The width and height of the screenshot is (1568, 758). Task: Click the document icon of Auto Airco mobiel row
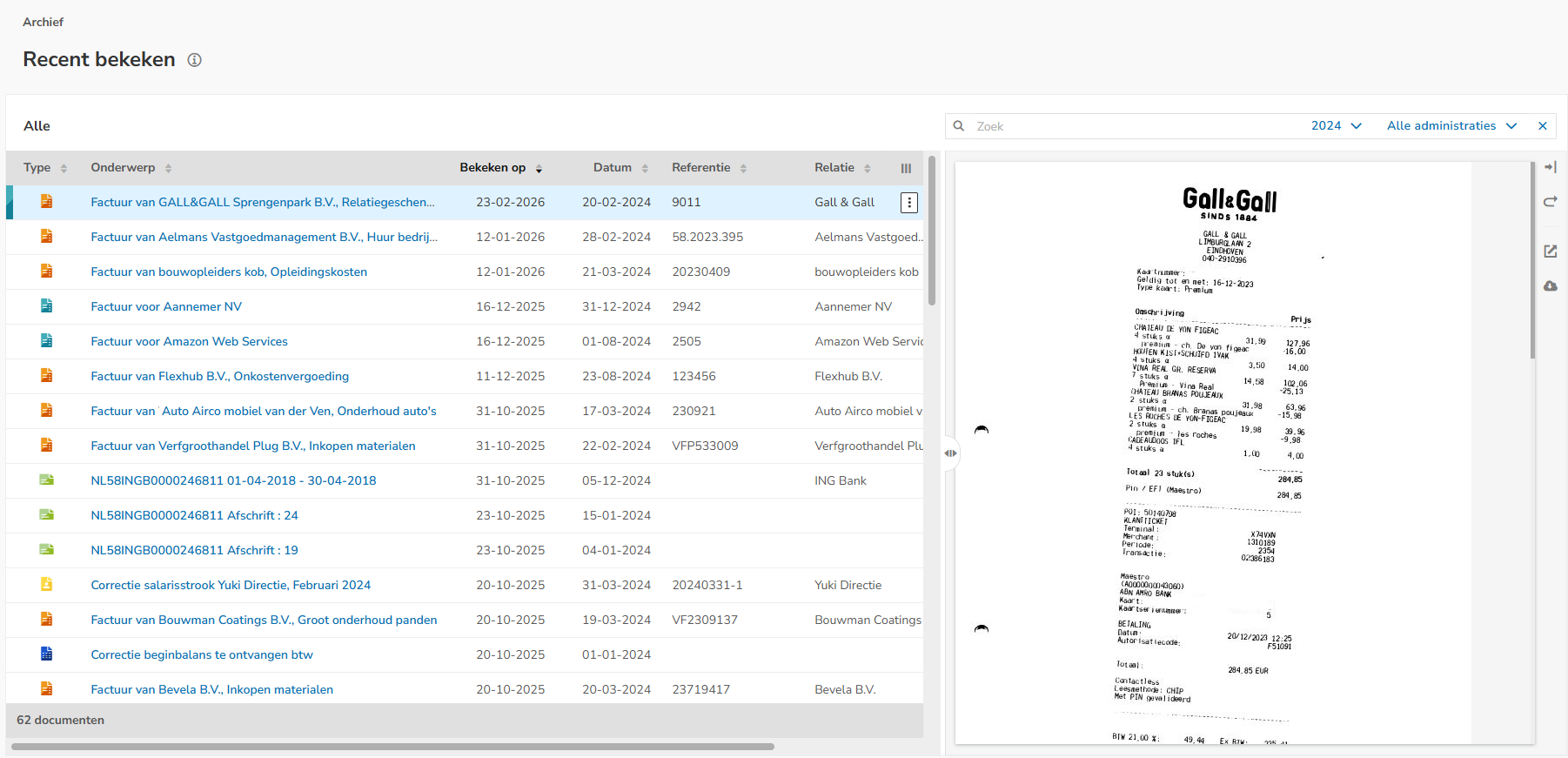click(x=47, y=411)
